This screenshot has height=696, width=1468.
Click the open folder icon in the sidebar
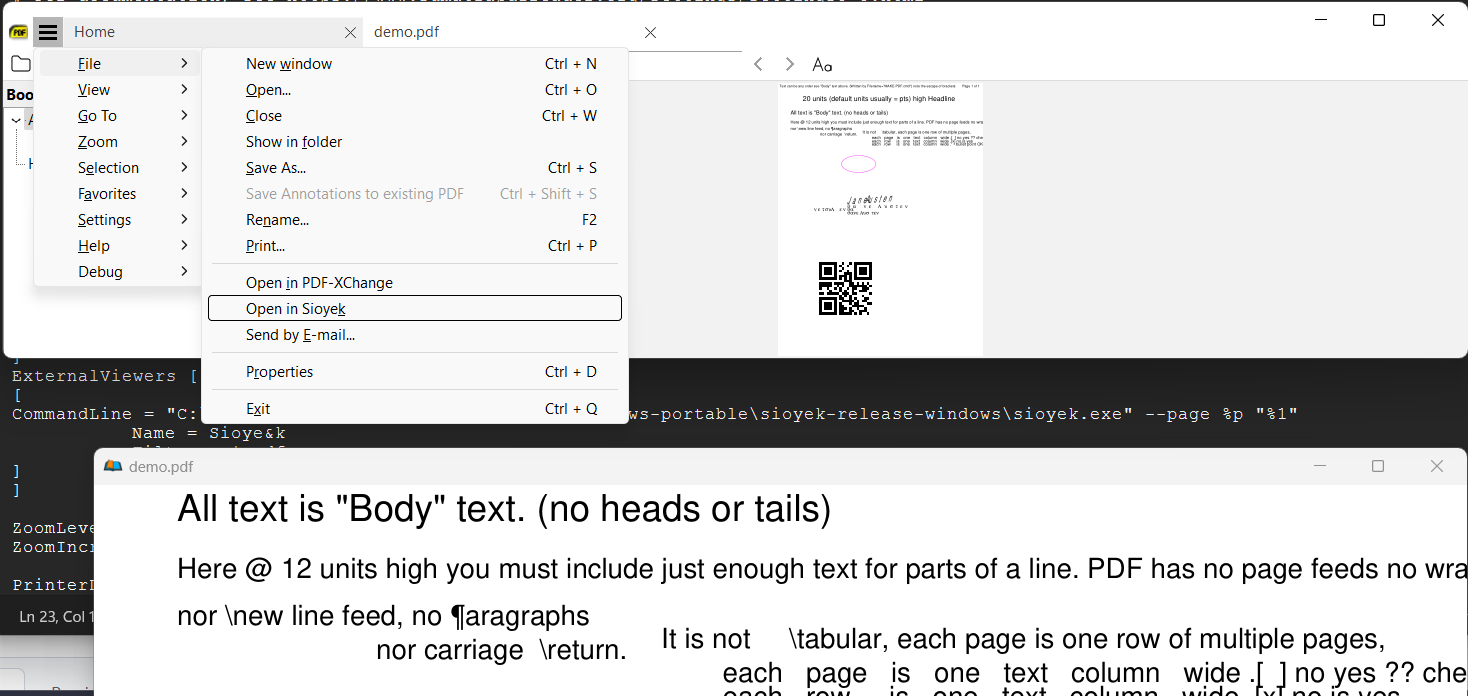21,63
